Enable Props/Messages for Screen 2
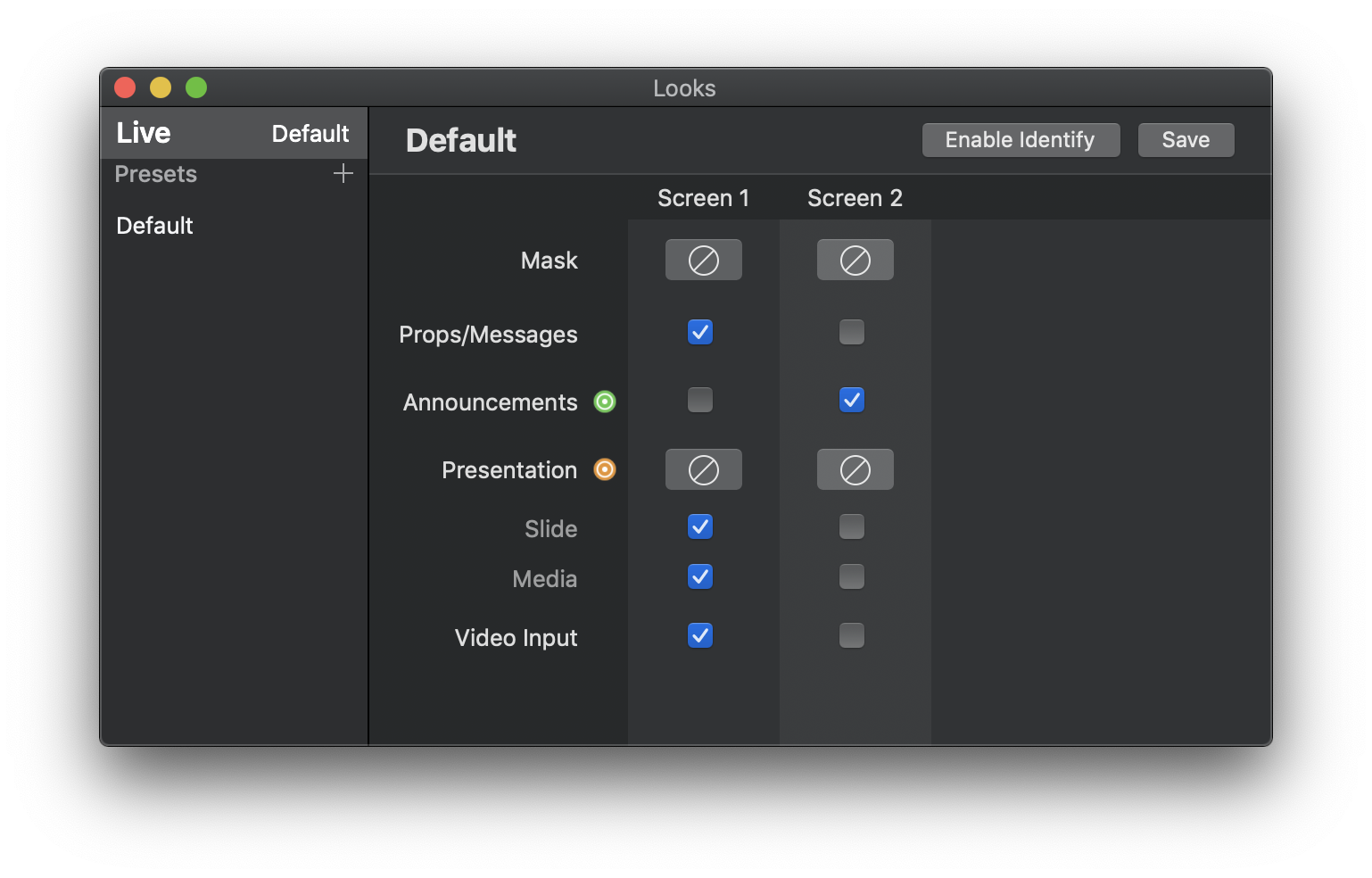Viewport: 1372px width, 878px height. click(x=852, y=332)
